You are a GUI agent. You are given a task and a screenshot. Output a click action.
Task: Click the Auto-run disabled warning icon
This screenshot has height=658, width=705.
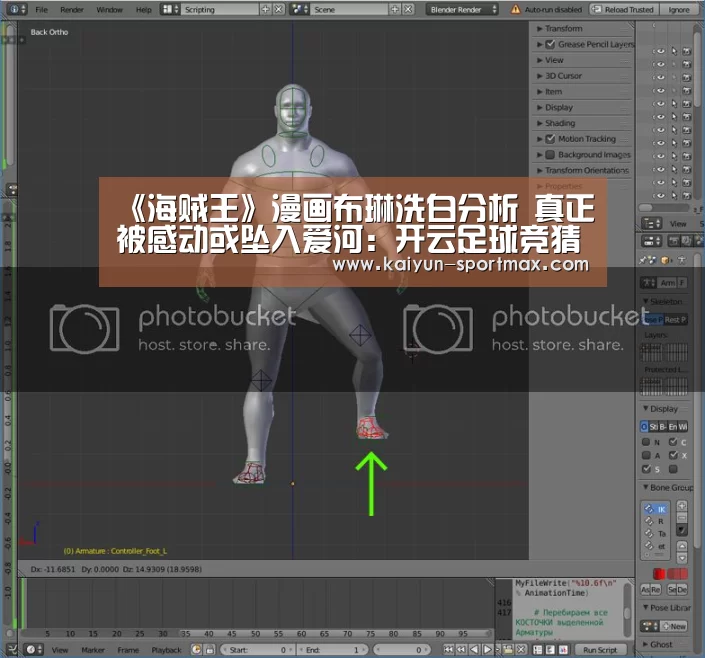click(515, 9)
